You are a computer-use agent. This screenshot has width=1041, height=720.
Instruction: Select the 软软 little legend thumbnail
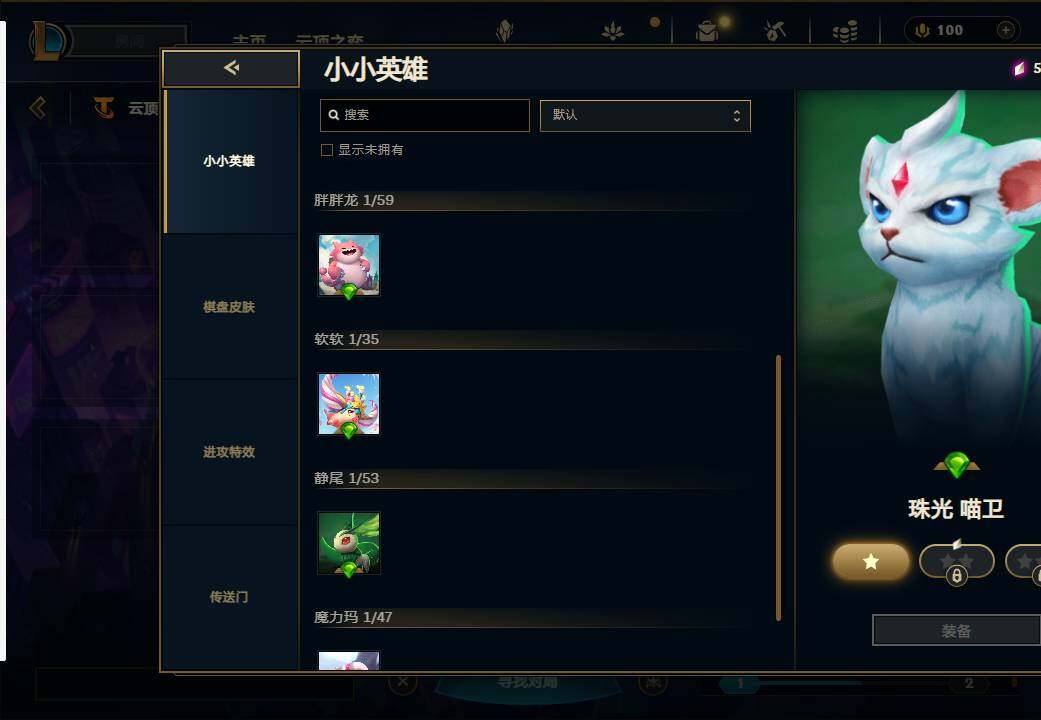click(349, 404)
